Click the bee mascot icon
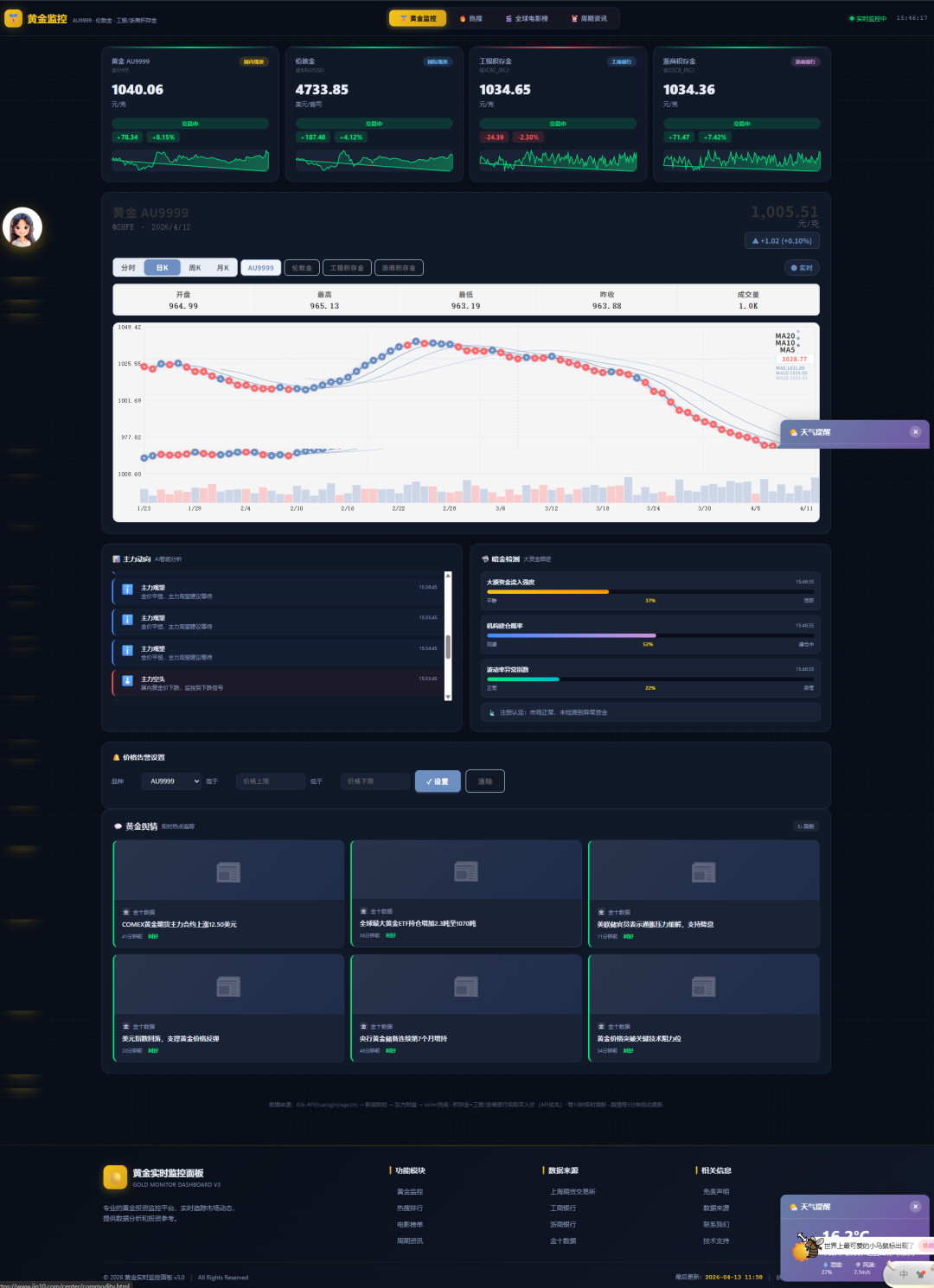Screen dimensions: 934x1288 810,1247
